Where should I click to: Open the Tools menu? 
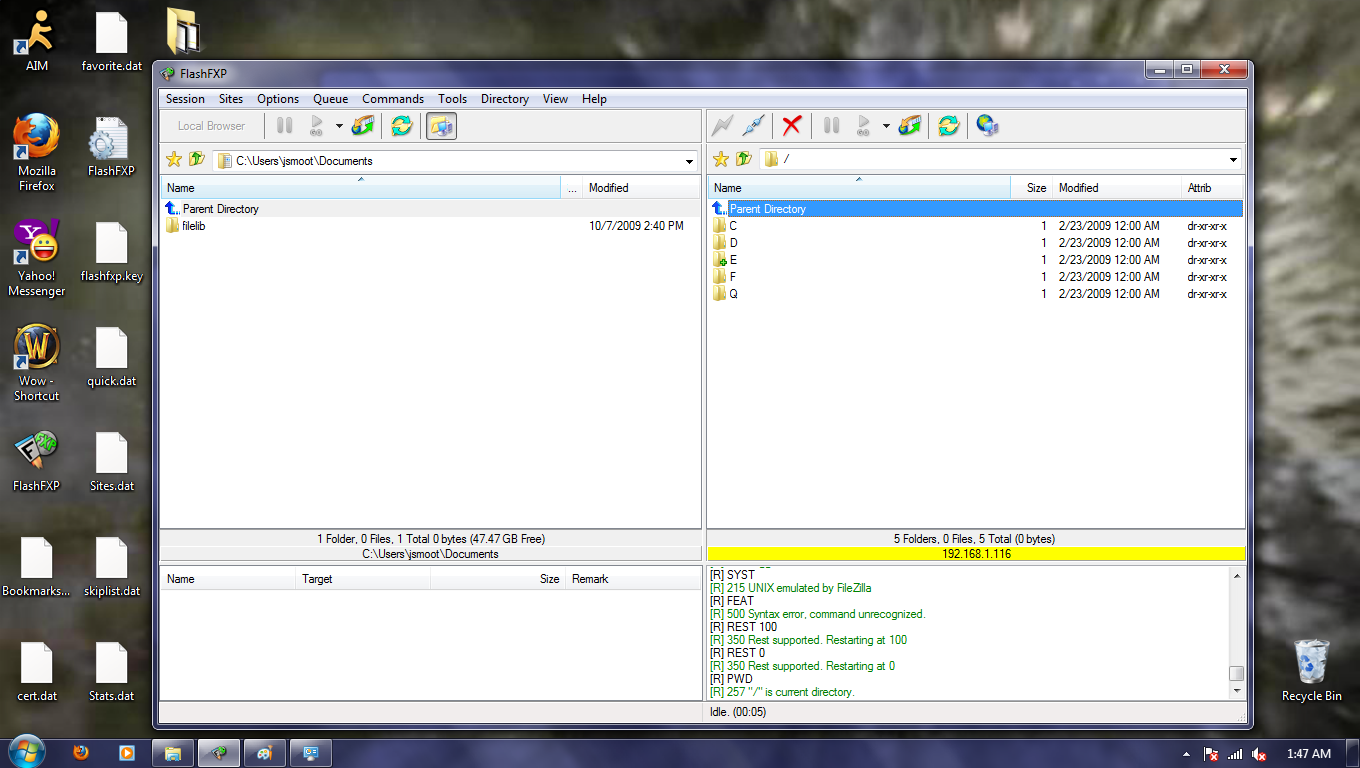click(452, 99)
